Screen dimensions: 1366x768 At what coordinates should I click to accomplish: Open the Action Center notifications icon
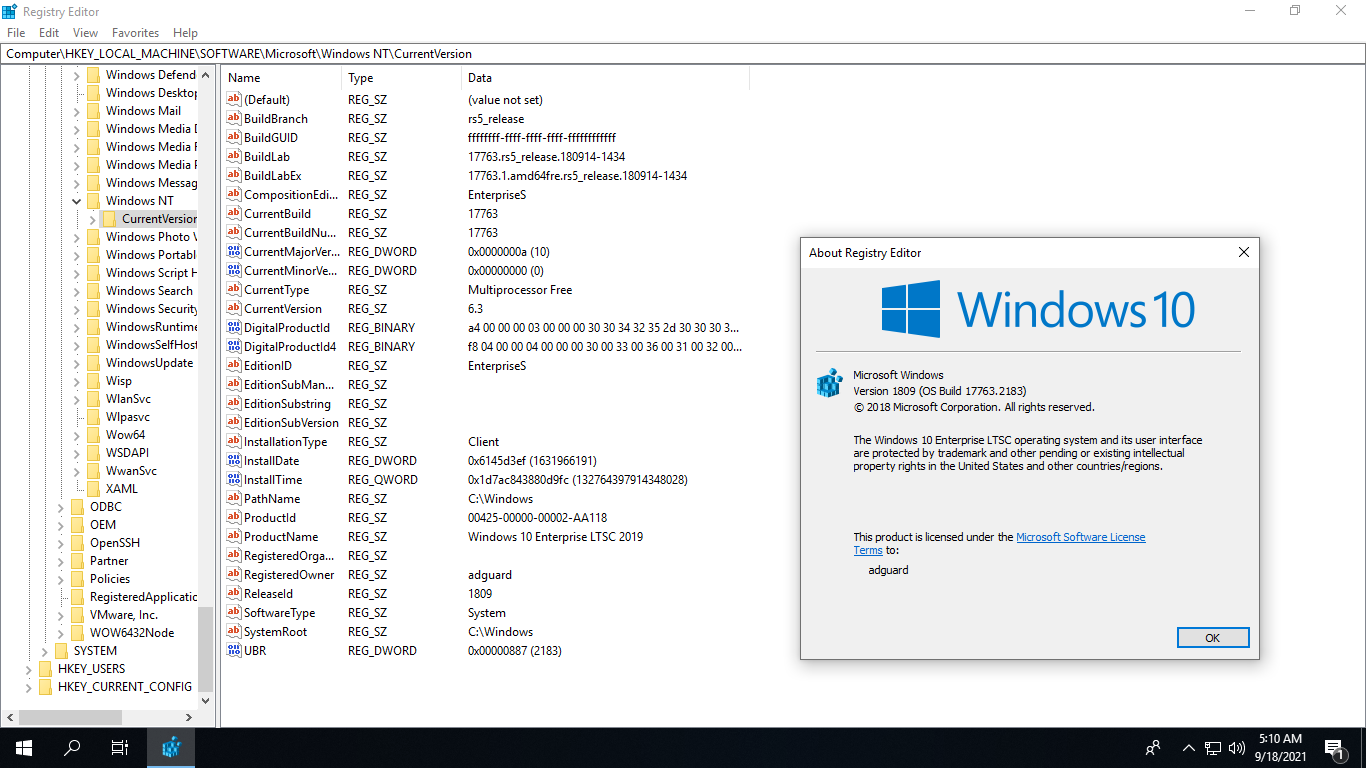(1335, 748)
